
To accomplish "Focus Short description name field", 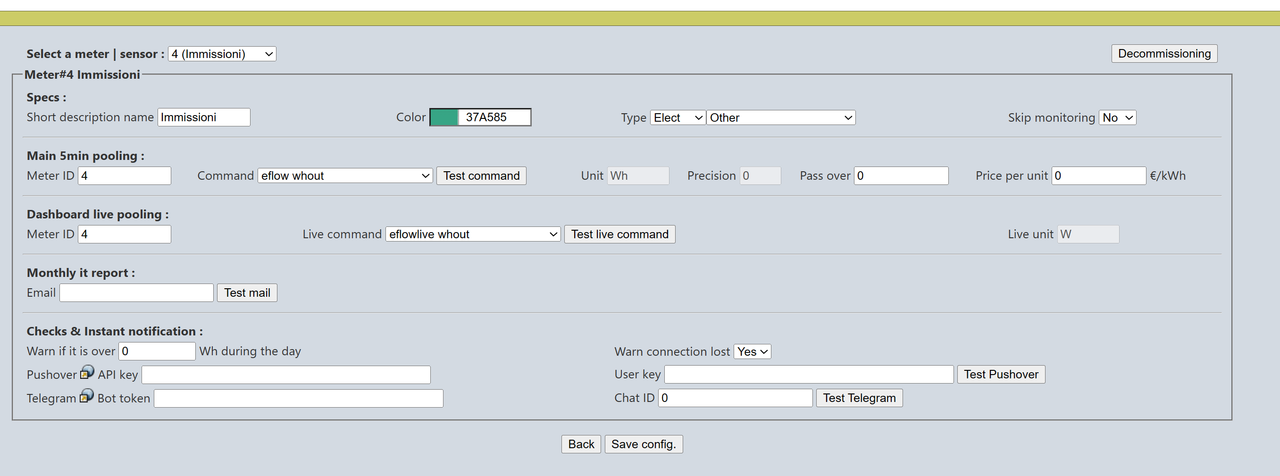I will pos(204,117).
